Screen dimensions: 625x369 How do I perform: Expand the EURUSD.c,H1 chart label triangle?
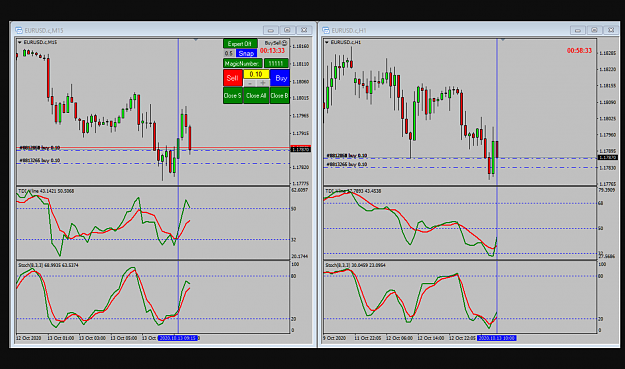point(327,42)
